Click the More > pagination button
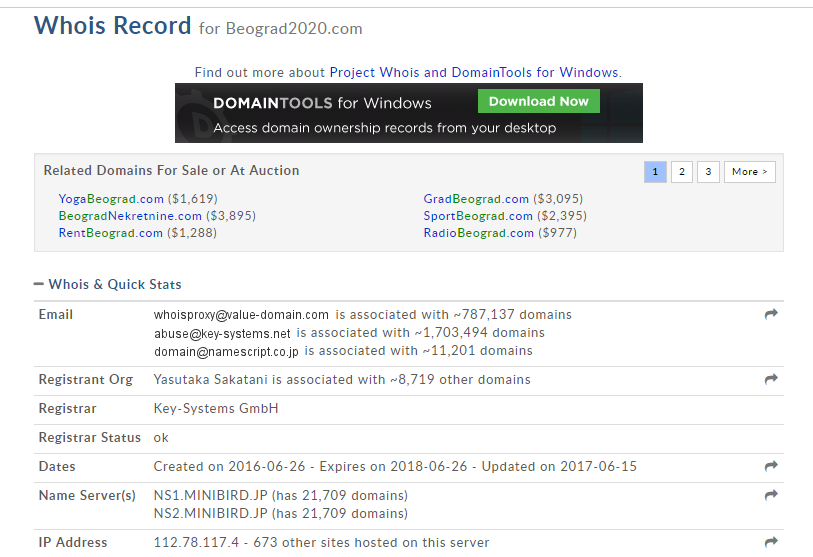 [750, 172]
